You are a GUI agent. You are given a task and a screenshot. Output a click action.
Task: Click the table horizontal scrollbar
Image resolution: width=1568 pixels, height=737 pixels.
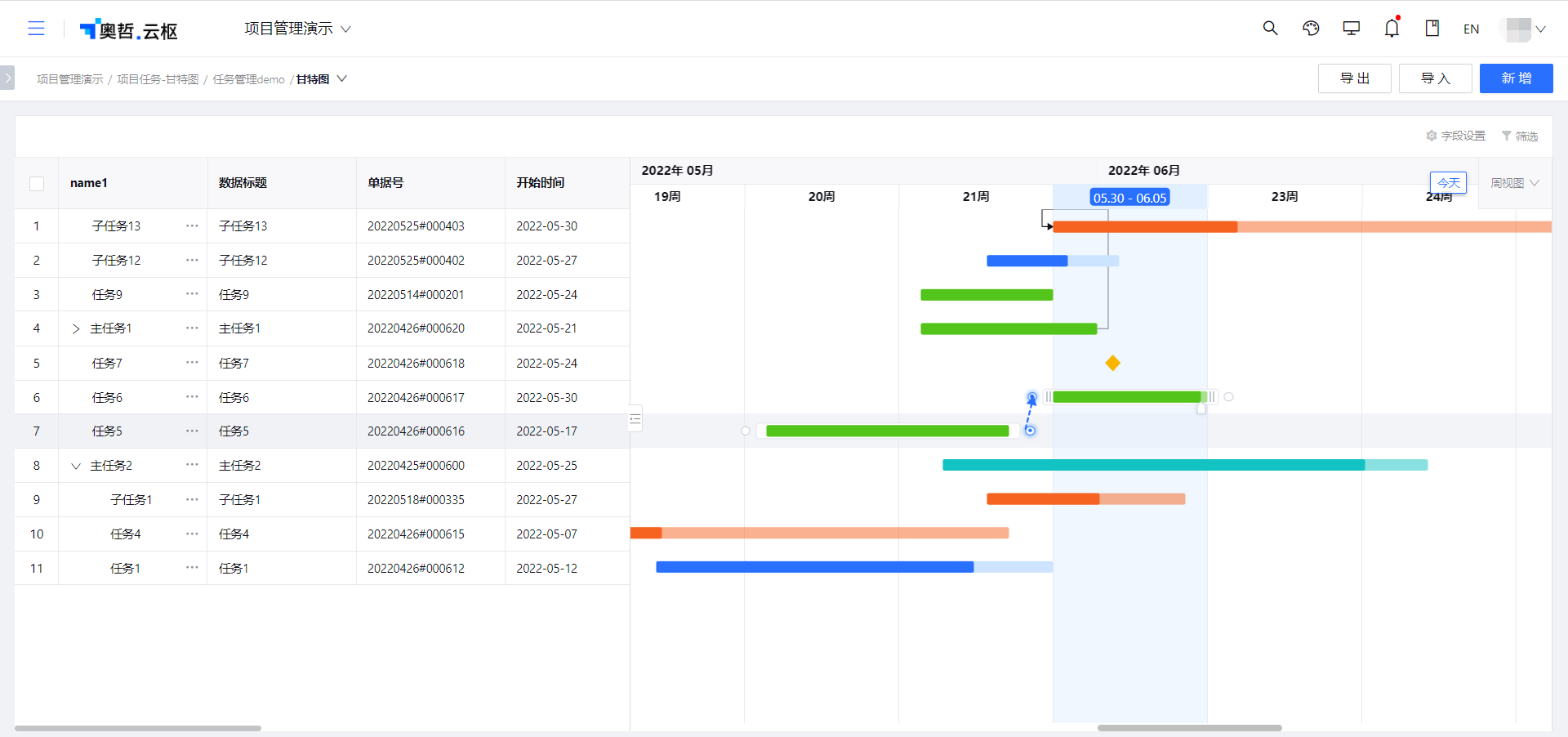138,728
